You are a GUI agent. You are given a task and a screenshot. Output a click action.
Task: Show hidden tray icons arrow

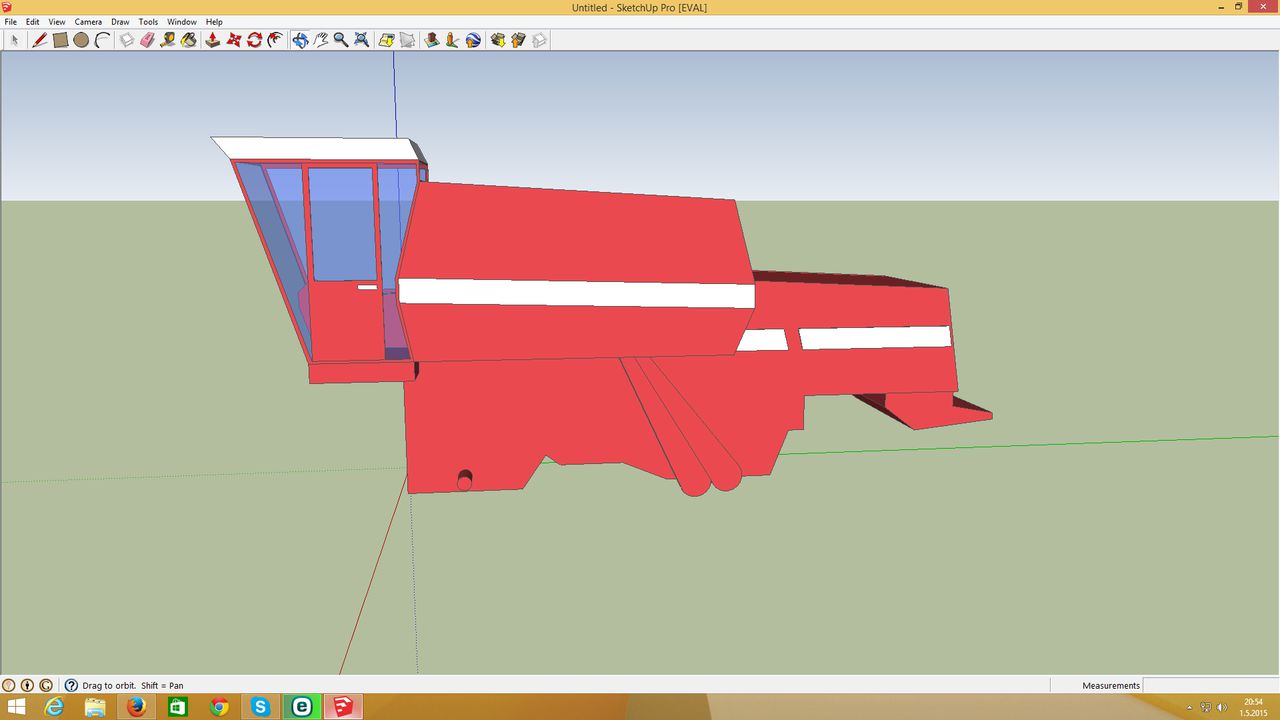point(1189,707)
